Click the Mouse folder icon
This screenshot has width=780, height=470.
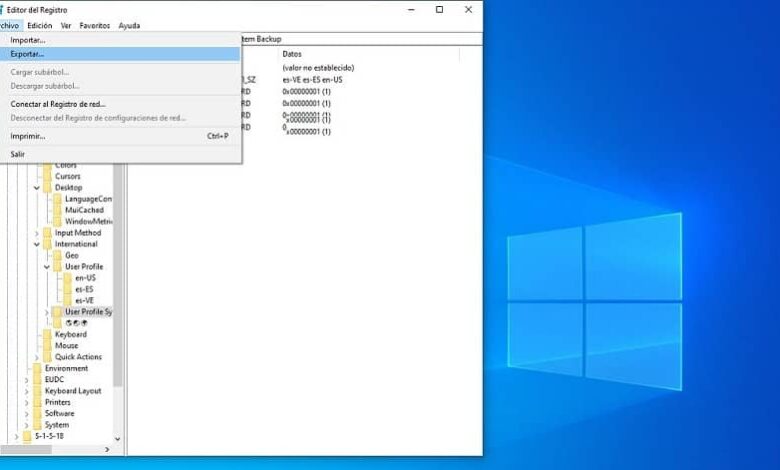click(47, 346)
